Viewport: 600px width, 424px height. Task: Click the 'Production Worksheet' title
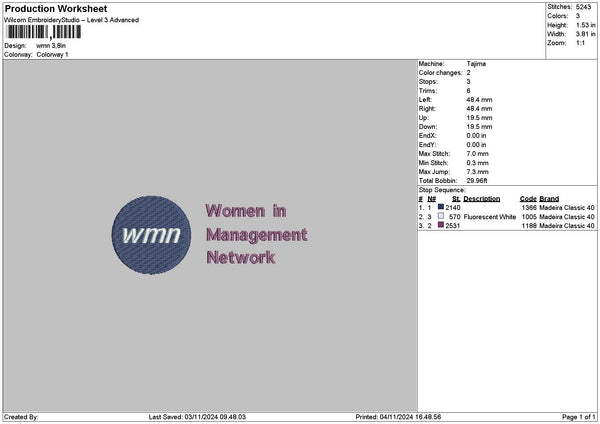[x=56, y=8]
